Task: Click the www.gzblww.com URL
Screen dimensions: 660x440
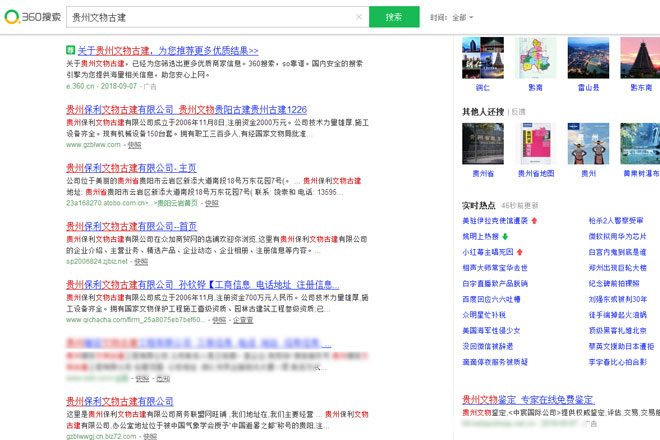Action: click(93, 145)
